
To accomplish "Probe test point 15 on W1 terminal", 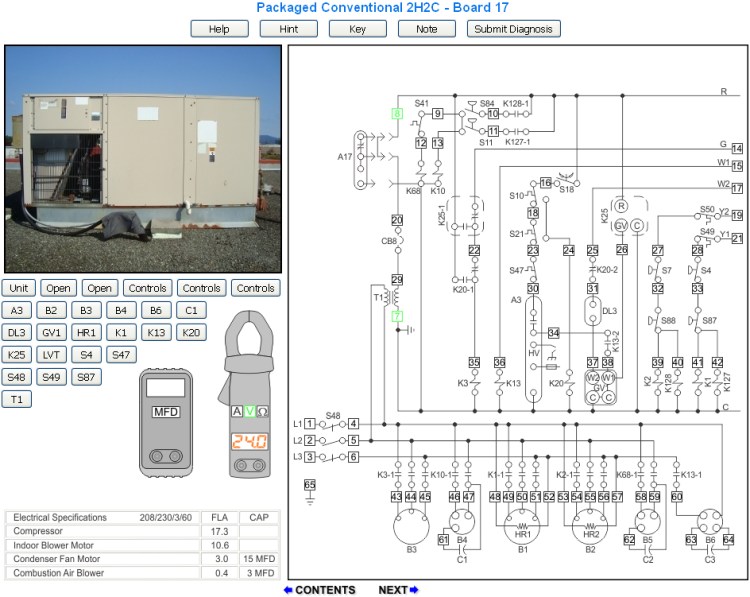I will 737,166.
